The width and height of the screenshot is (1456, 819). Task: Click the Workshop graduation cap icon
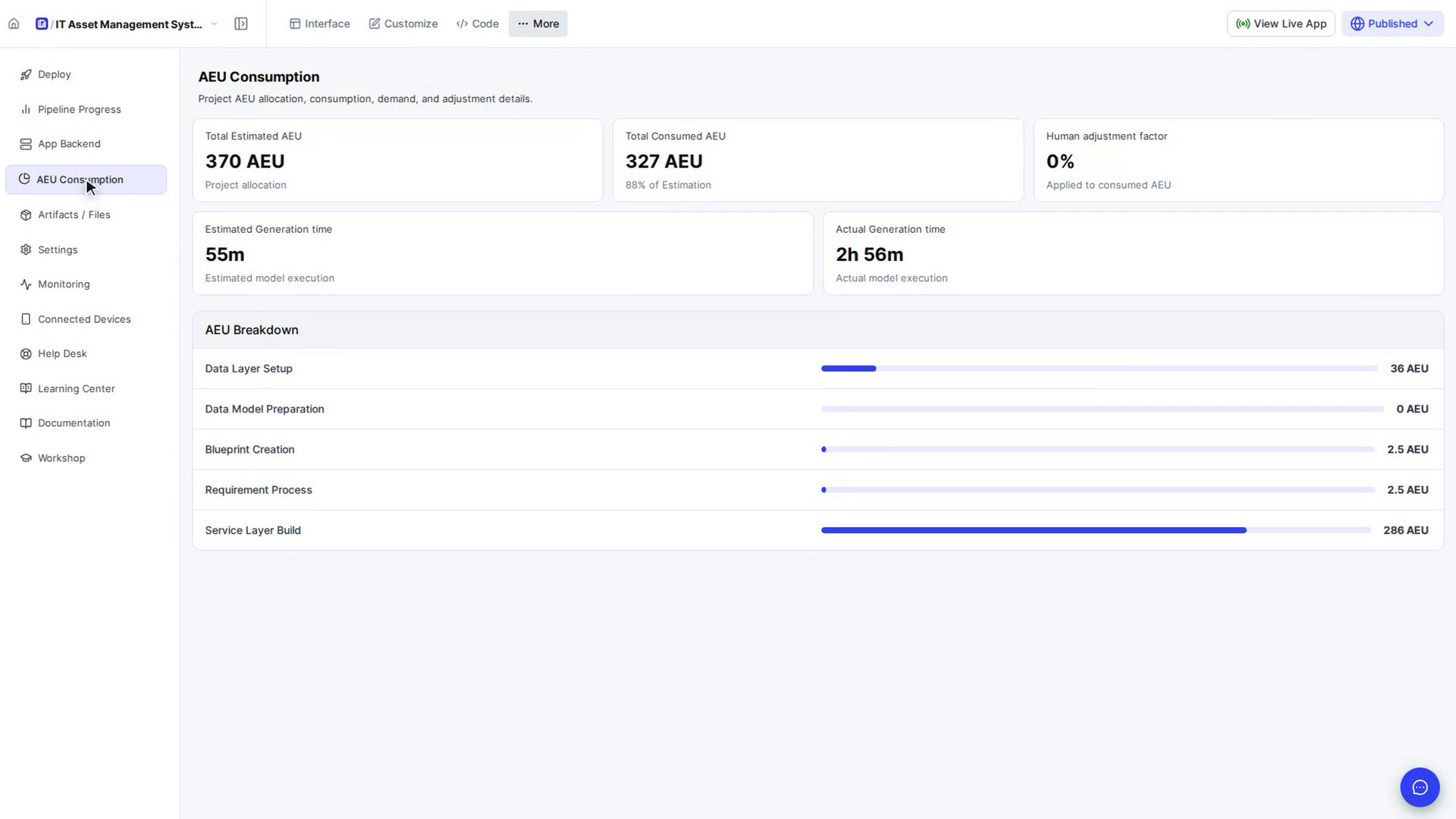point(26,458)
